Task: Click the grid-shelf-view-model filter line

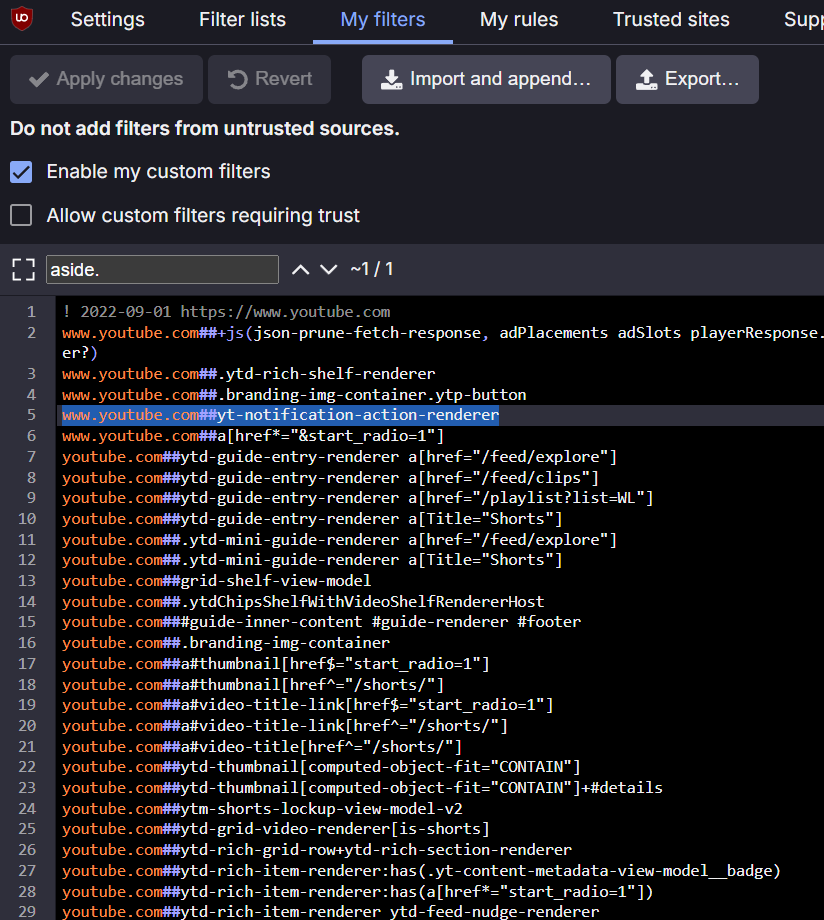Action: click(x=217, y=581)
